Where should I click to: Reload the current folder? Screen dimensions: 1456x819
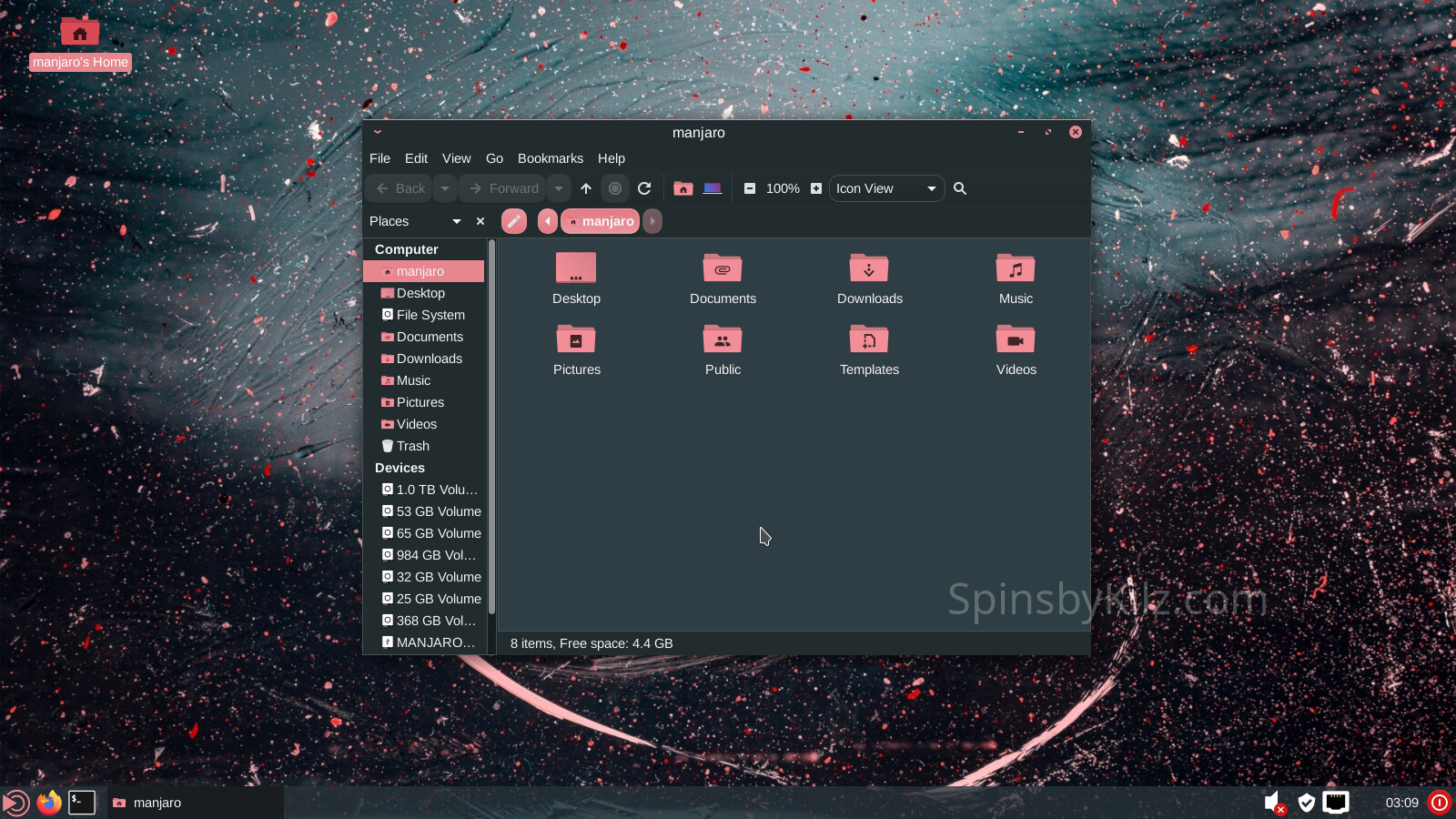click(x=644, y=188)
